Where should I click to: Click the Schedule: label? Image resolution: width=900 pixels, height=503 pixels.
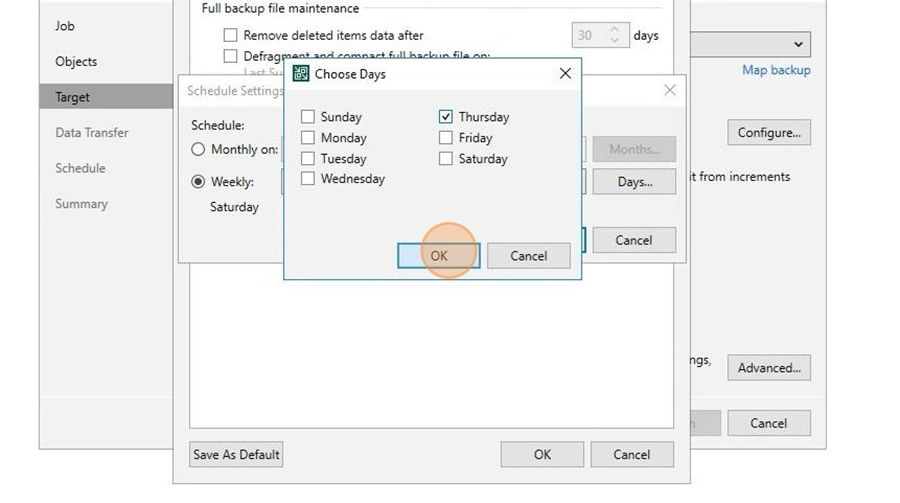pyautogui.click(x=218, y=125)
